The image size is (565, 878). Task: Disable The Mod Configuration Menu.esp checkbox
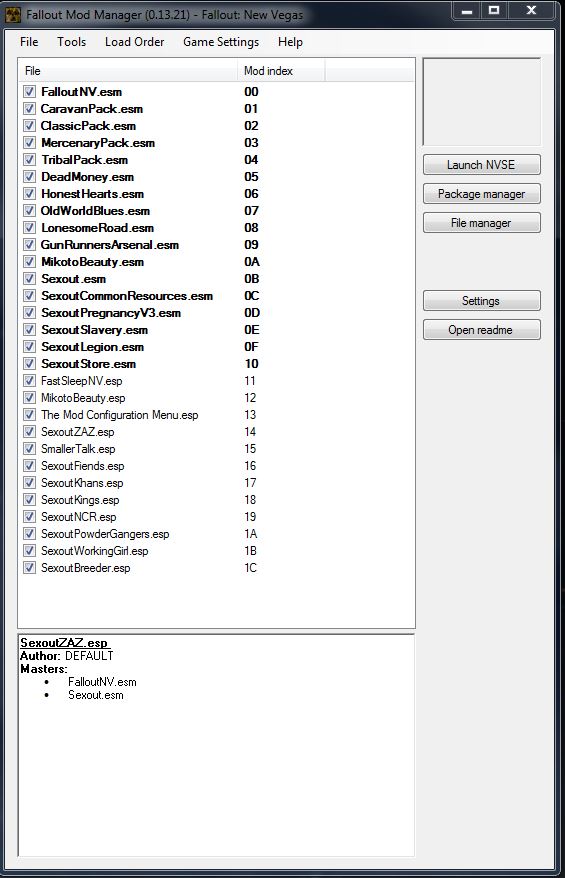point(30,415)
